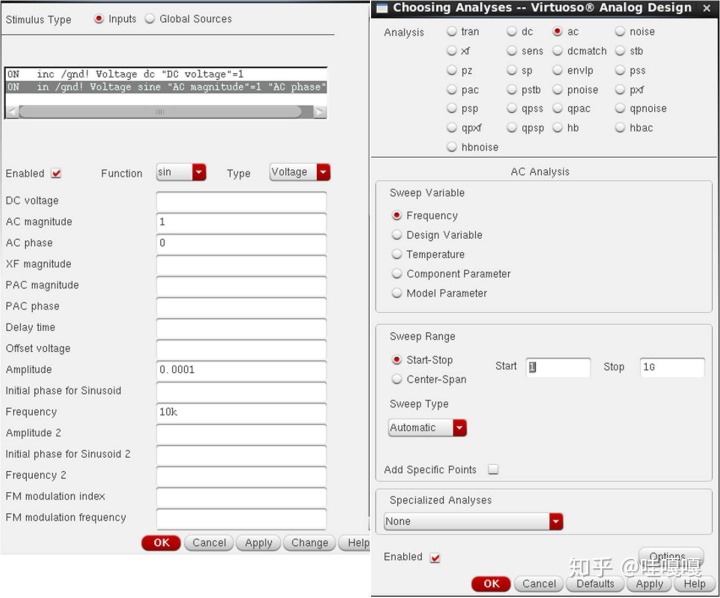Choose Design Variable as sweep variable

397,235
